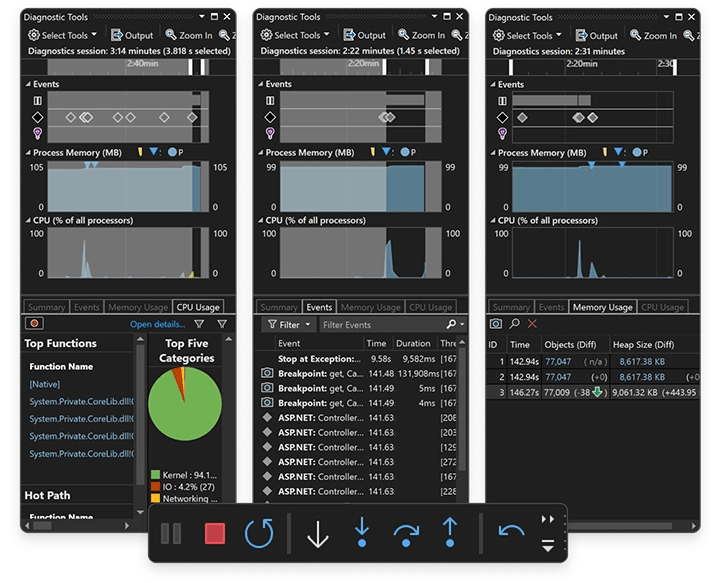The height and width of the screenshot is (583, 725).
Task: Open Select Tools in right Diagnostic Tools window
Action: 527,36
